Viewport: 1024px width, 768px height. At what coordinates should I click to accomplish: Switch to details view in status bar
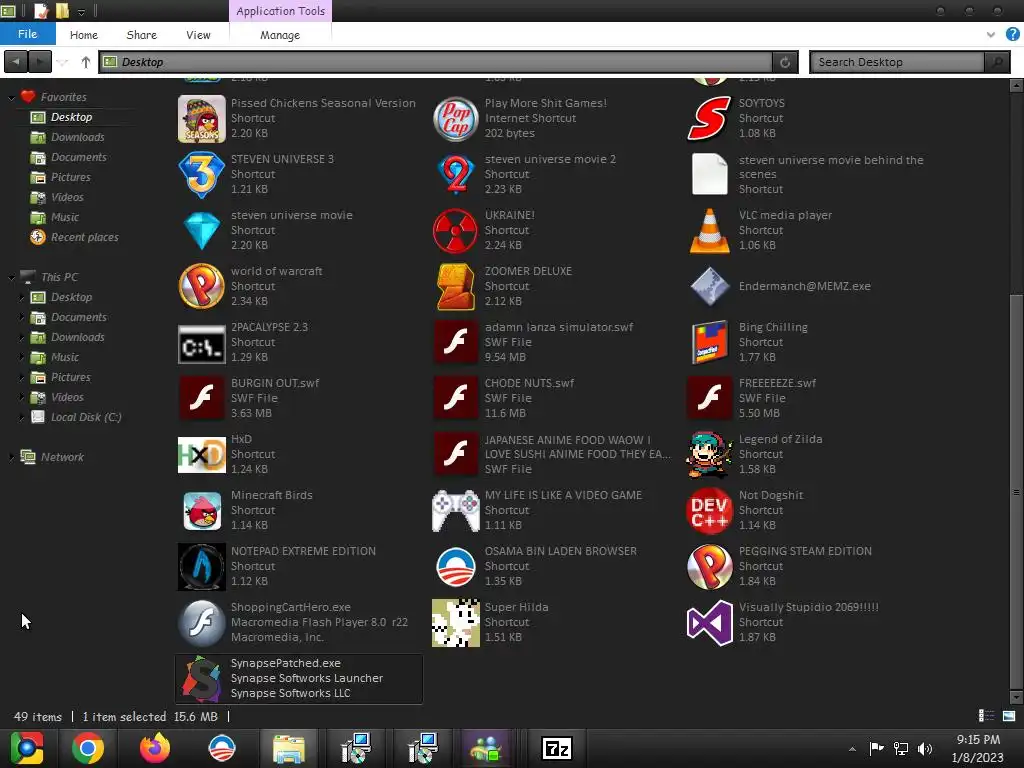[986, 716]
